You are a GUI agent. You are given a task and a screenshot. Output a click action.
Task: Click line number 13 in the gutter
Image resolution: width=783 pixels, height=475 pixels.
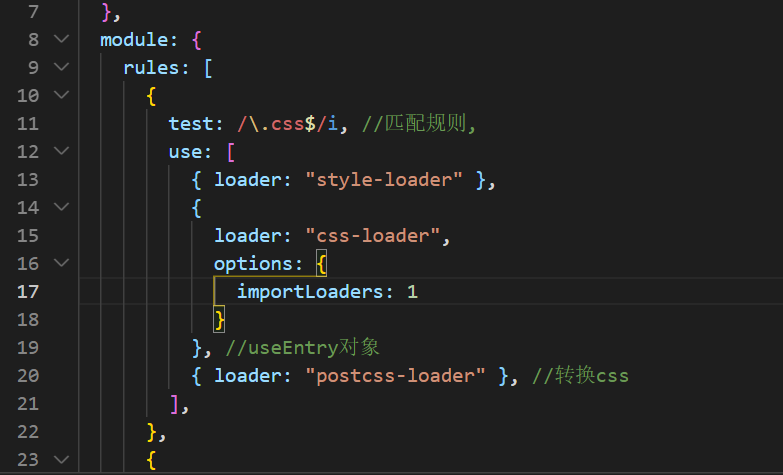tap(28, 179)
